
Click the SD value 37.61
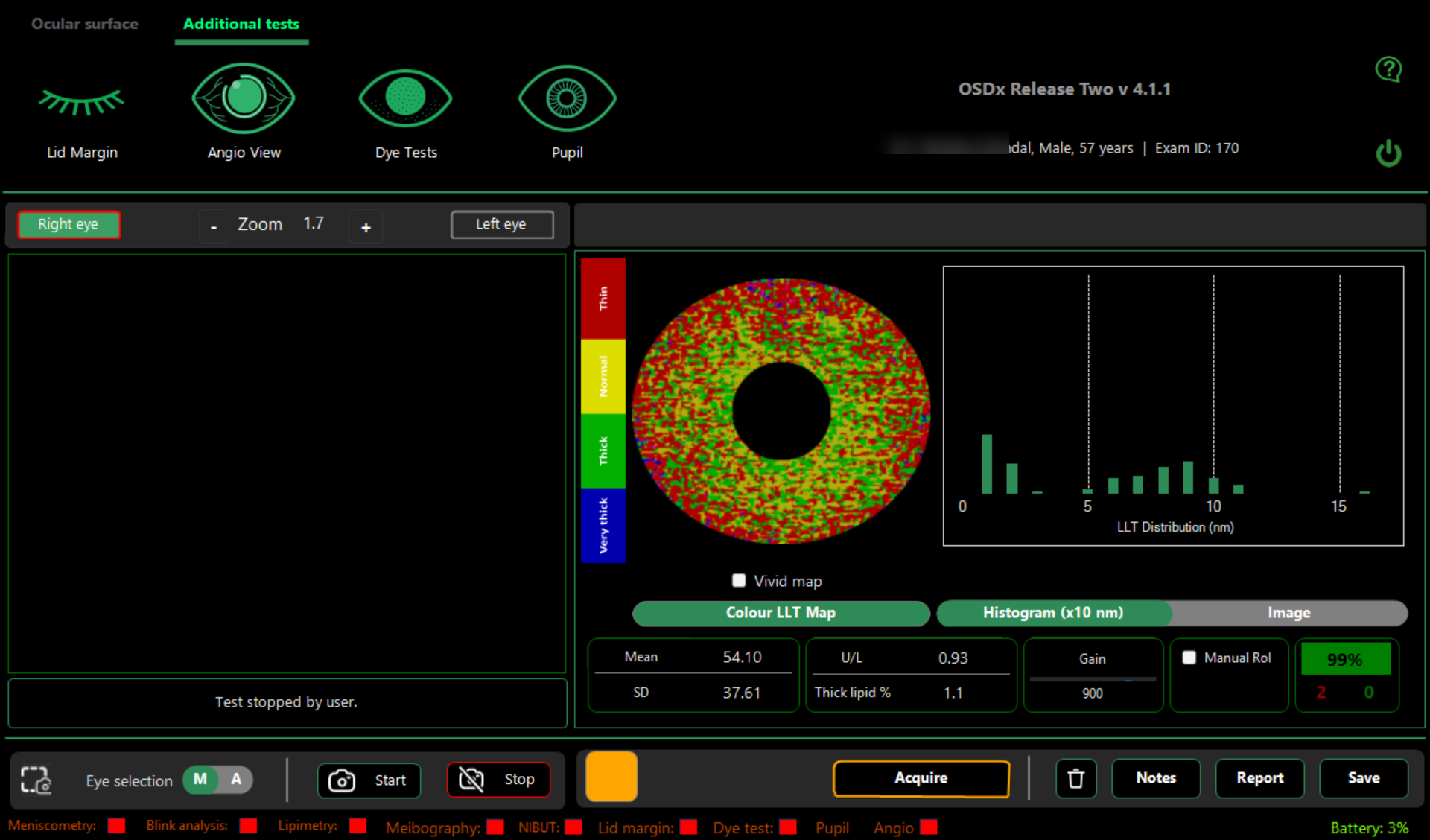(742, 693)
